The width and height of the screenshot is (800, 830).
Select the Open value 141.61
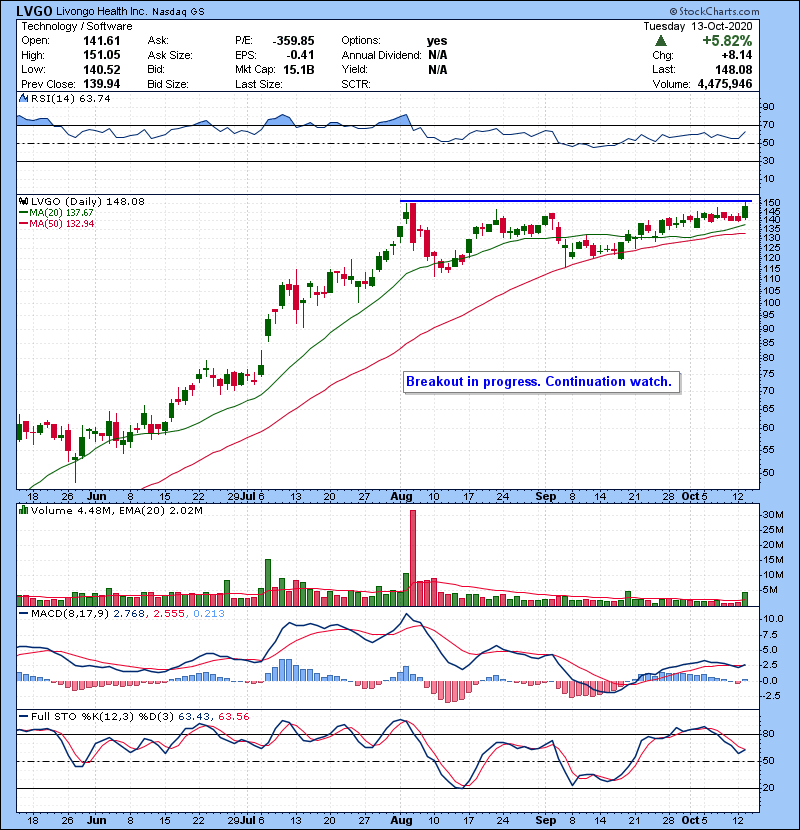pyautogui.click(x=102, y=41)
